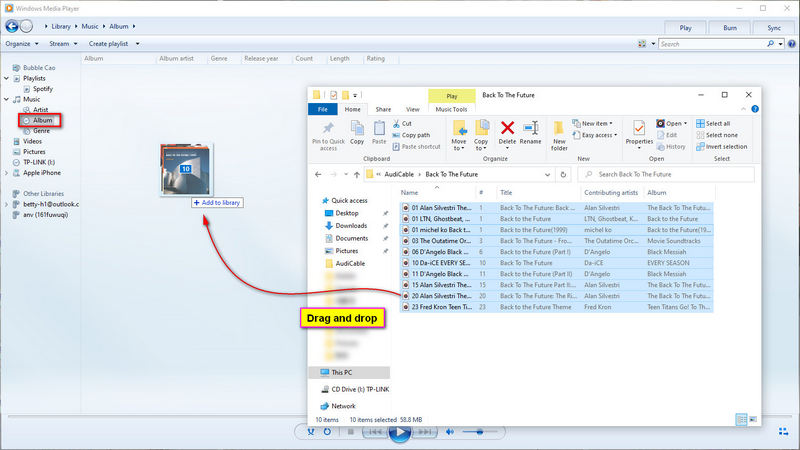
Task: Click the Previous track button
Action: coord(375,432)
